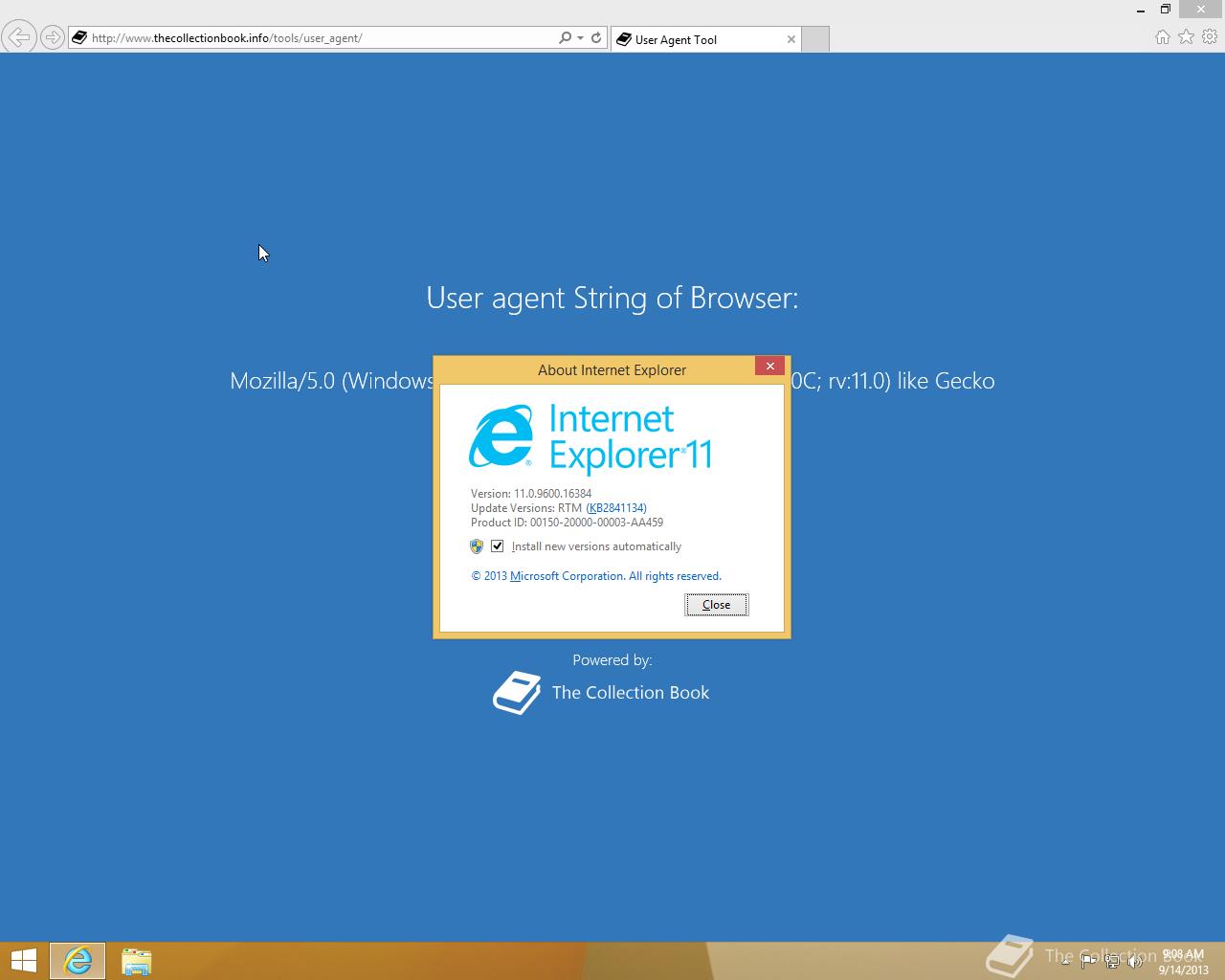Open the network tray icon

coord(1112,961)
